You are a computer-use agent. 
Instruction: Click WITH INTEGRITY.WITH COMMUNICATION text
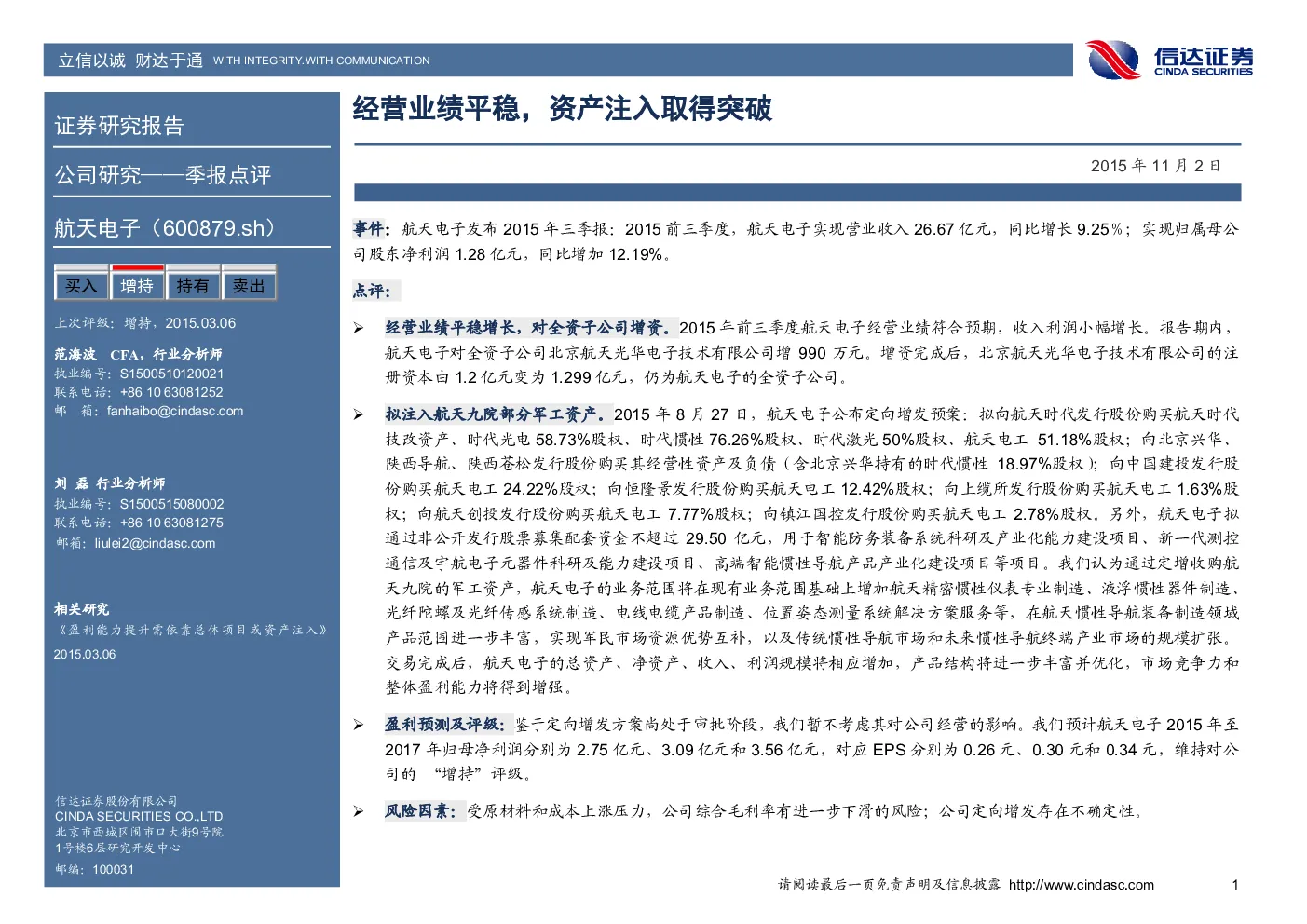(321, 61)
